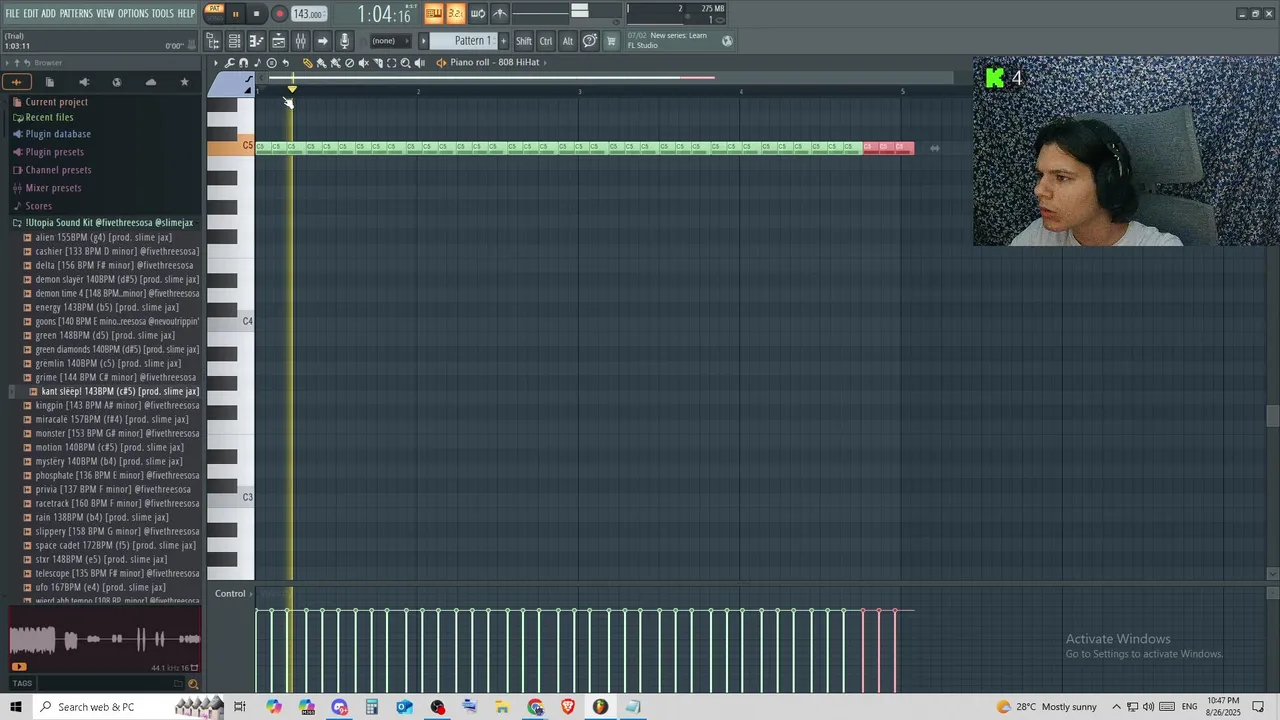Open the PATTERNS menu
Image resolution: width=1280 pixels, height=720 pixels.
76,14
